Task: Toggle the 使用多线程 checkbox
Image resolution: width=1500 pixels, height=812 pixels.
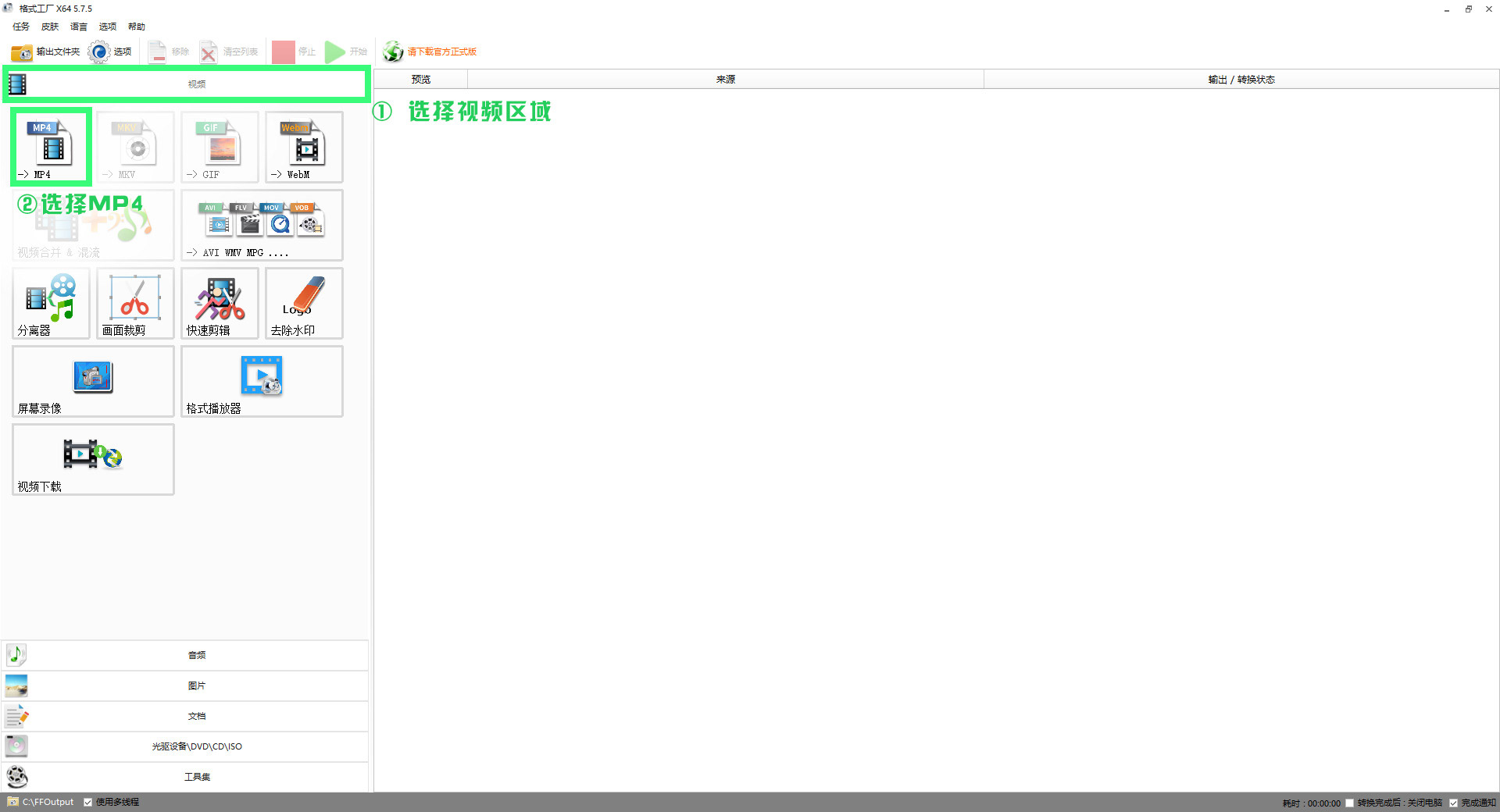Action: pos(88,802)
